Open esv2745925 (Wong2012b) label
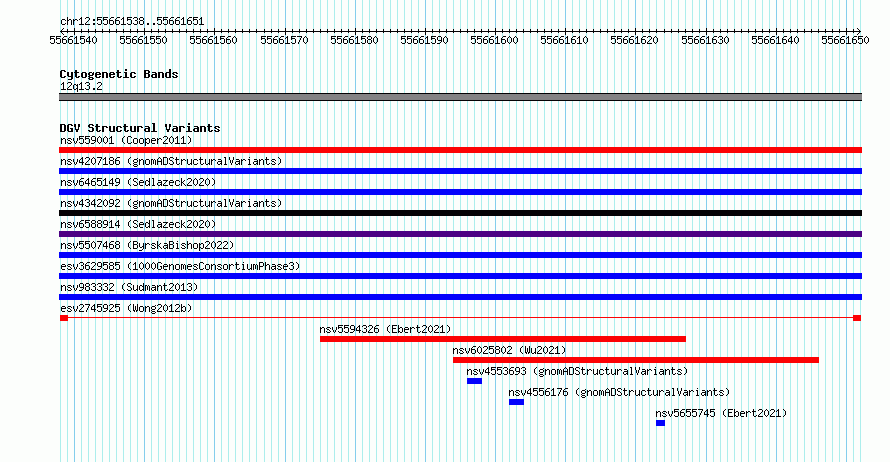The image size is (890, 462). (x=126, y=308)
